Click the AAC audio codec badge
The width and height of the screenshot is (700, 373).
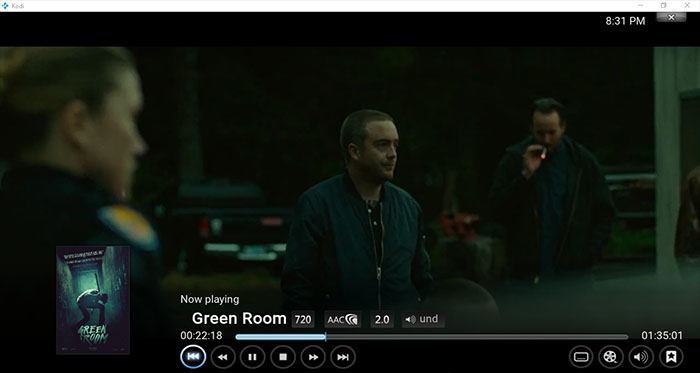click(343, 319)
